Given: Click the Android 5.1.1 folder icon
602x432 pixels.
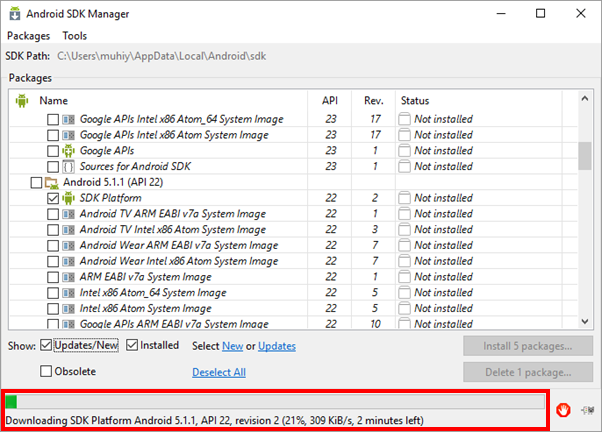Looking at the screenshot, I should 51,183.
